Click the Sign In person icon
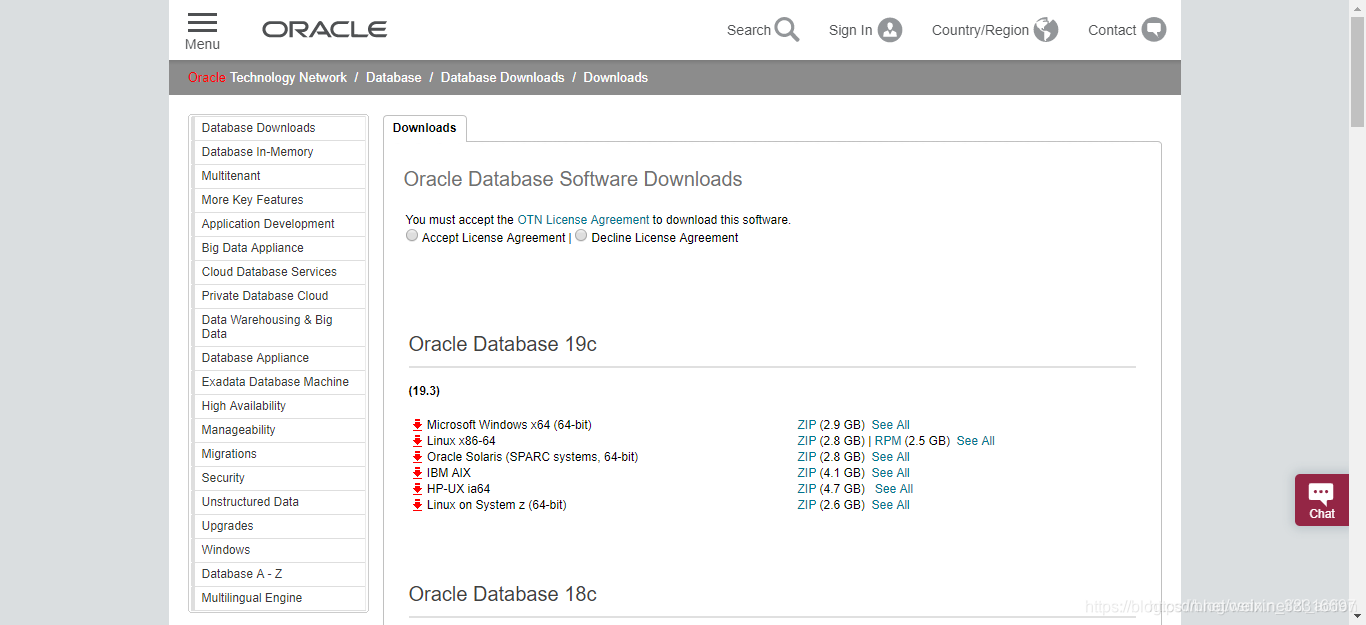1366x625 pixels. (x=890, y=30)
